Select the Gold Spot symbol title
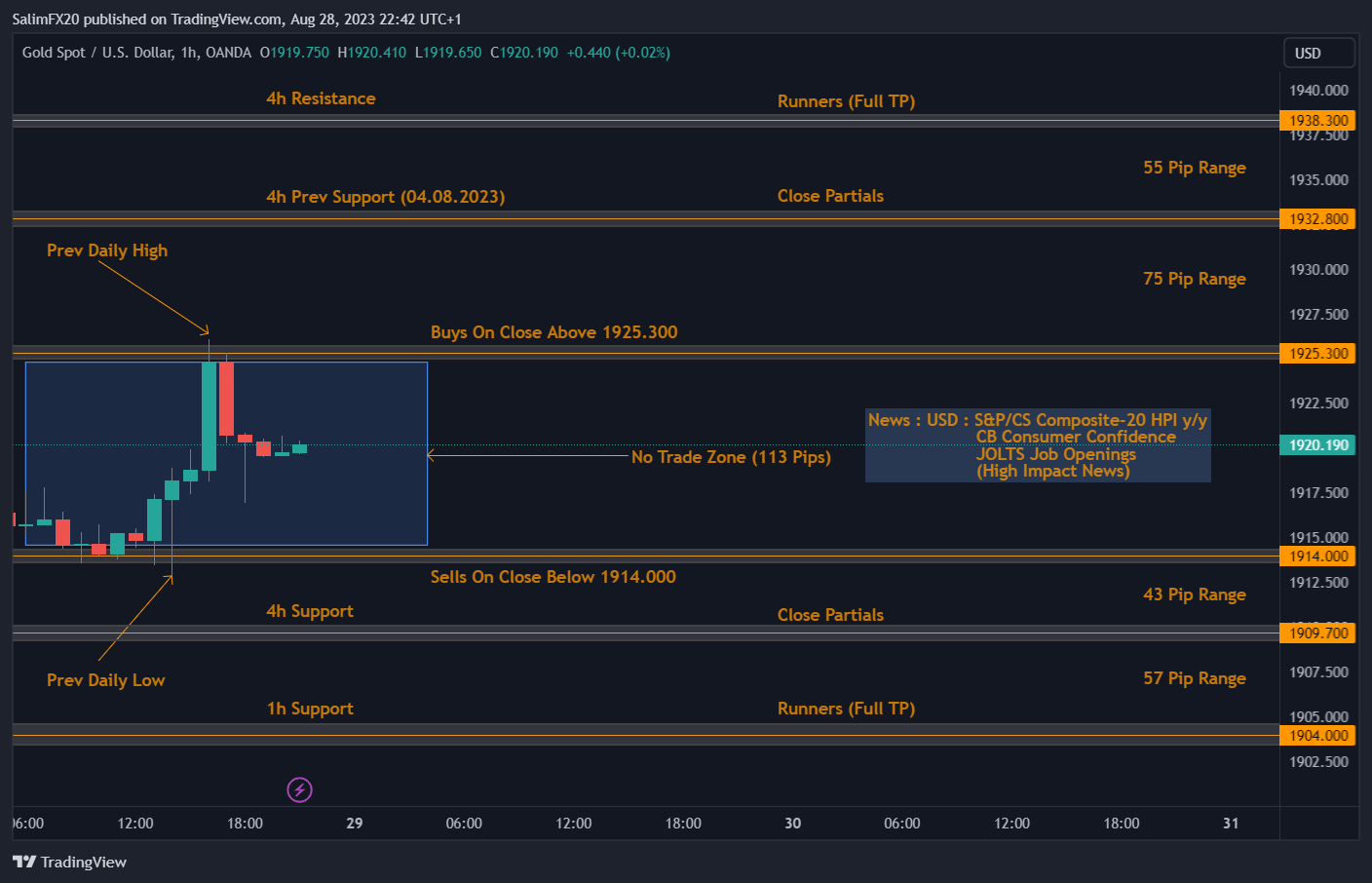 coord(136,53)
